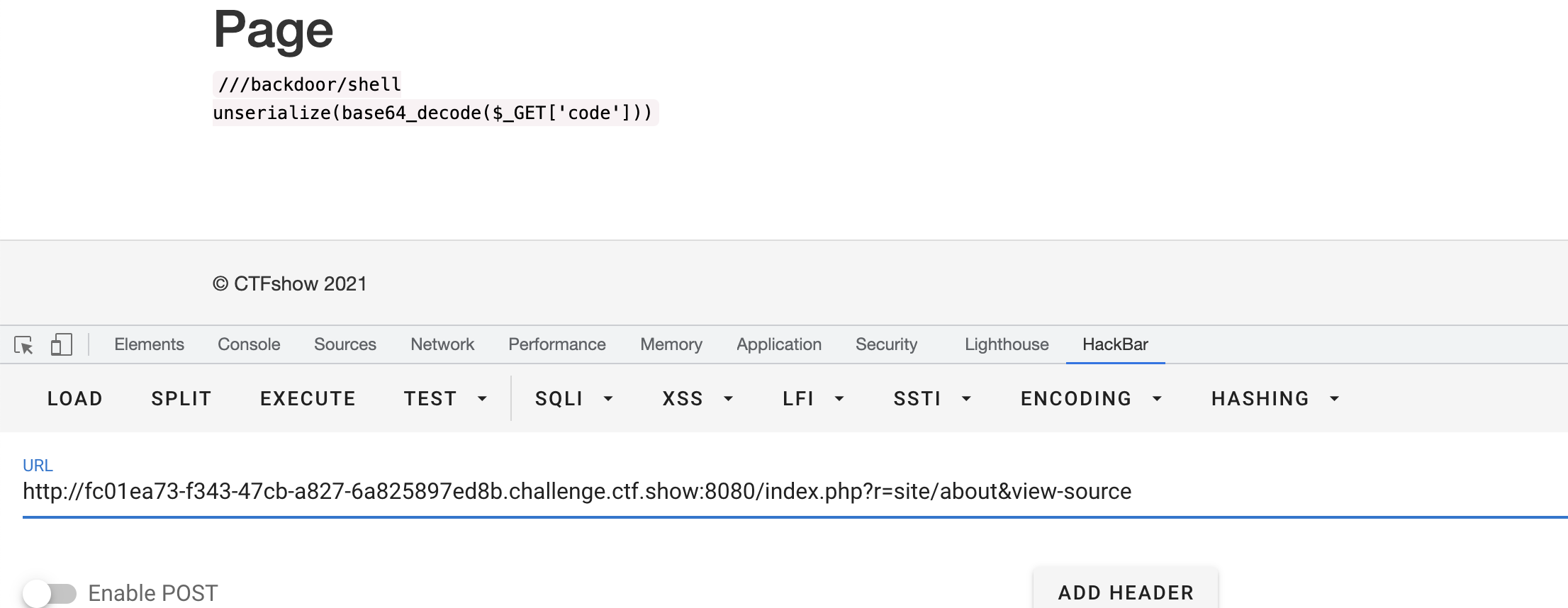This screenshot has height=608, width=1568.
Task: Click the SPLIT action in HackBar
Action: point(181,398)
